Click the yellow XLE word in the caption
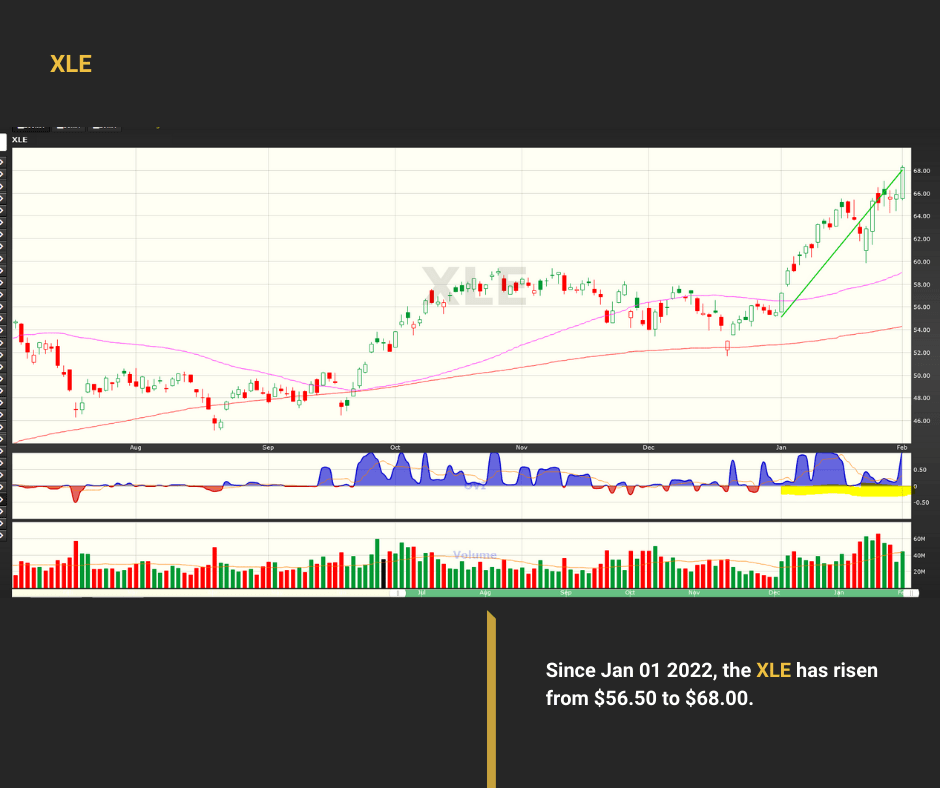The width and height of the screenshot is (940, 788). point(773,670)
